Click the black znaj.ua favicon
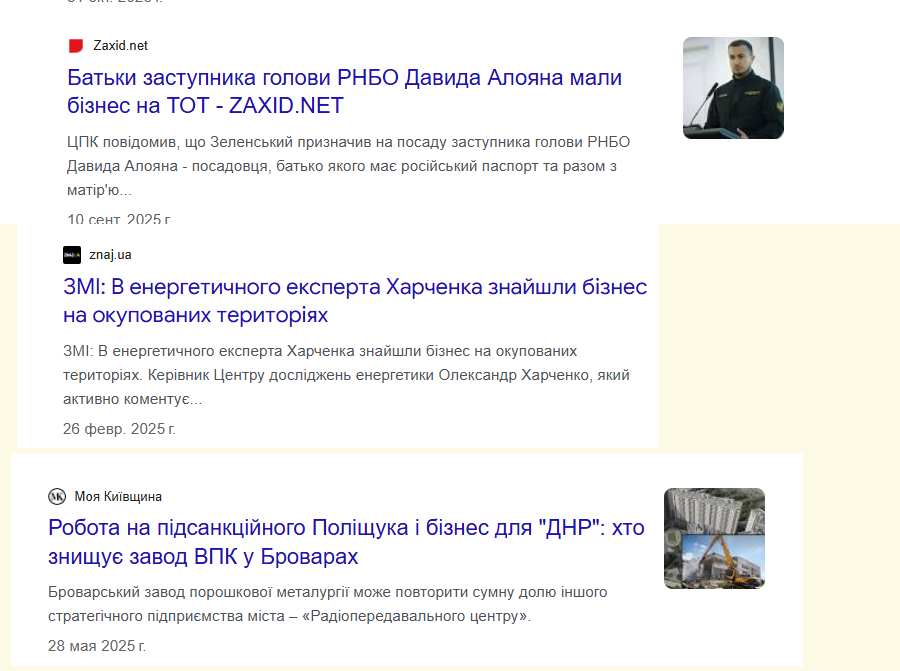Viewport: 900px width, 671px height. (x=72, y=255)
